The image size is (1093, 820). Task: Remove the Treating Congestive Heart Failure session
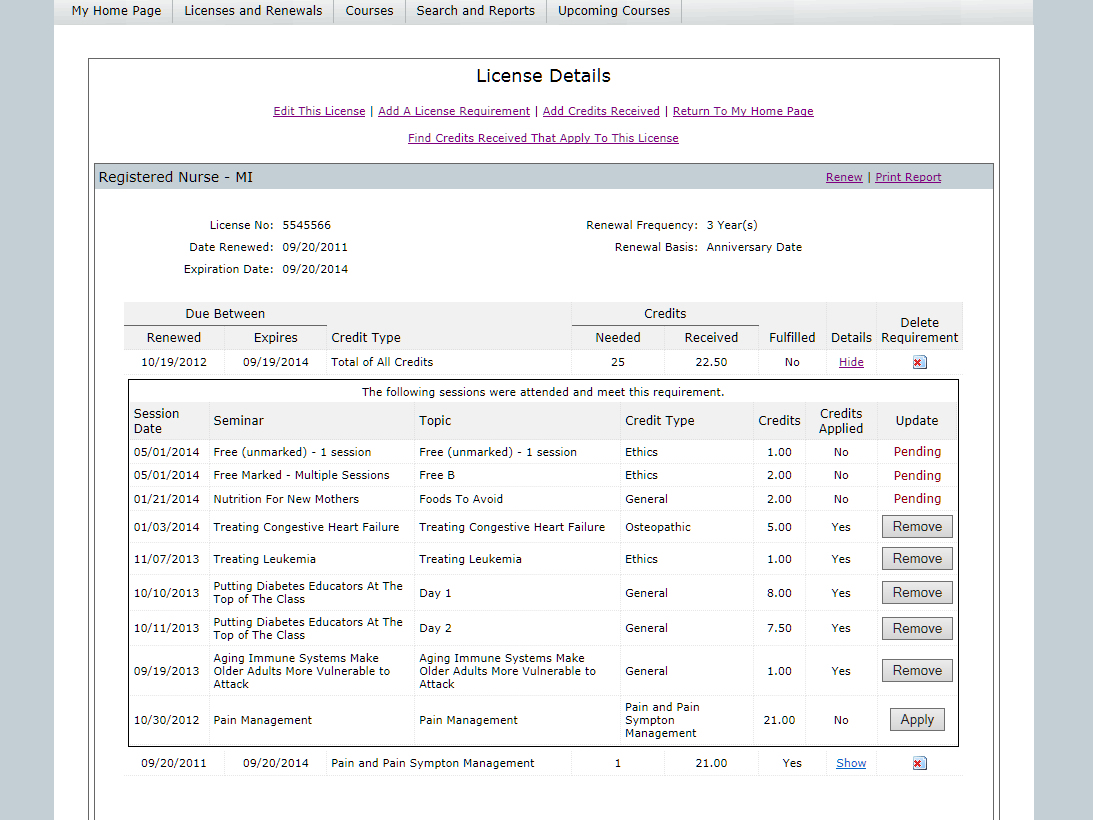[917, 527]
